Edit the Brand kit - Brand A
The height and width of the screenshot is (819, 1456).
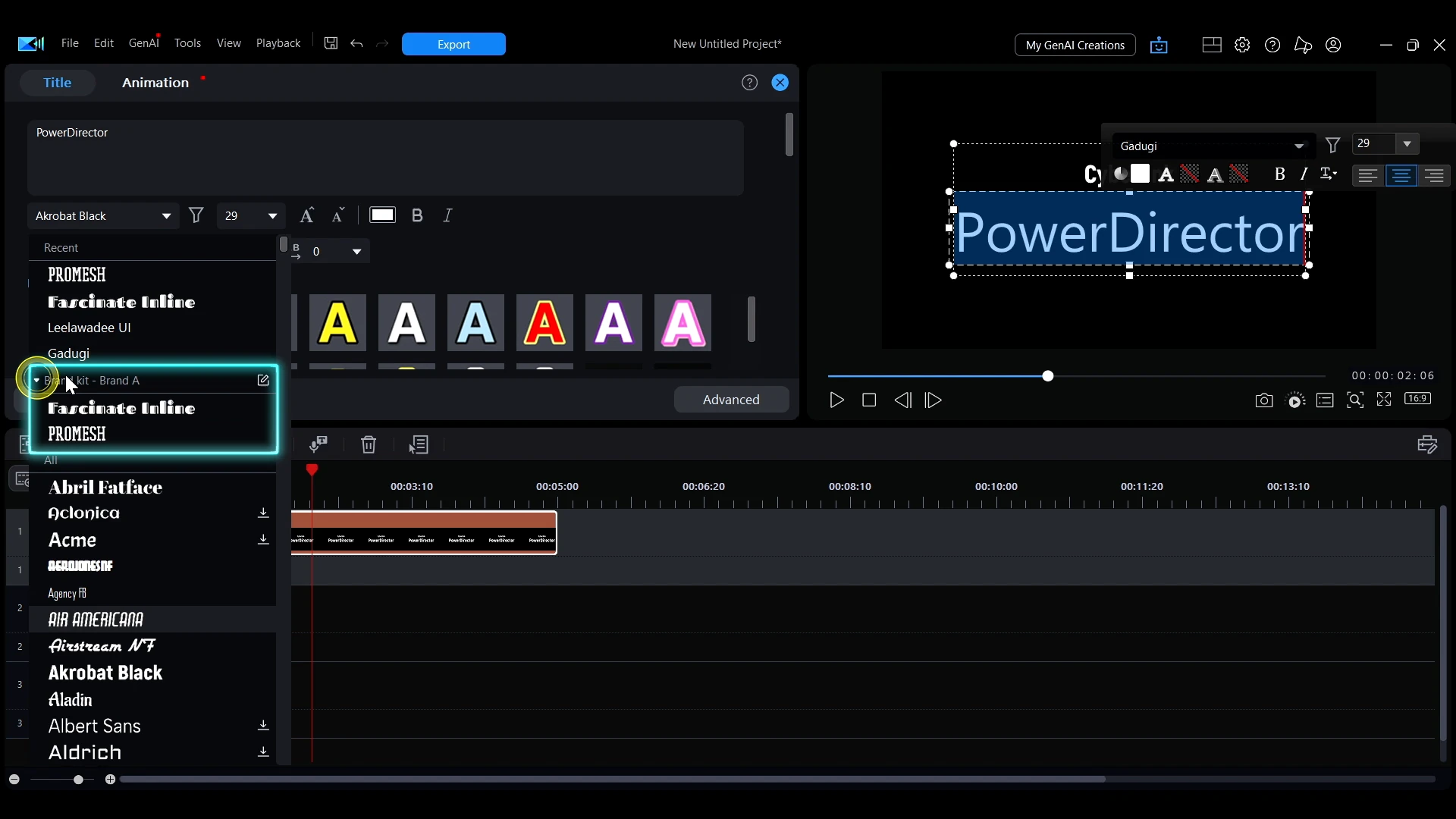tap(263, 380)
